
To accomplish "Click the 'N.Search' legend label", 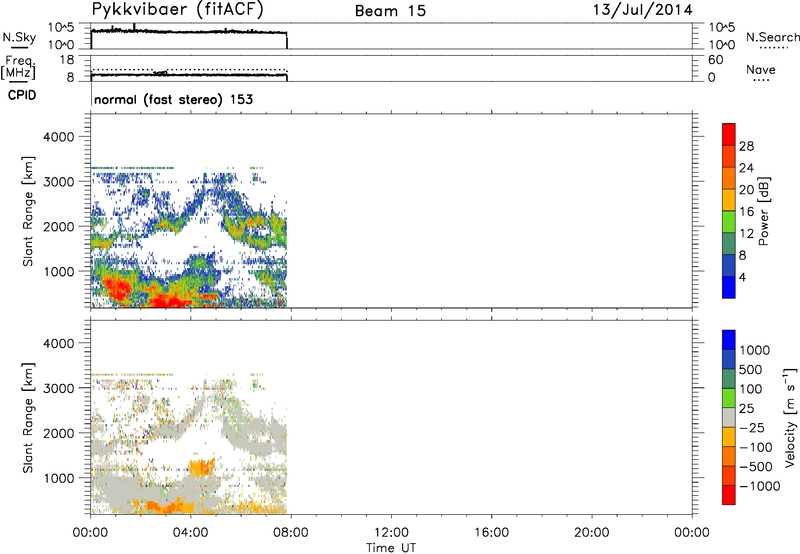I will click(x=772, y=37).
